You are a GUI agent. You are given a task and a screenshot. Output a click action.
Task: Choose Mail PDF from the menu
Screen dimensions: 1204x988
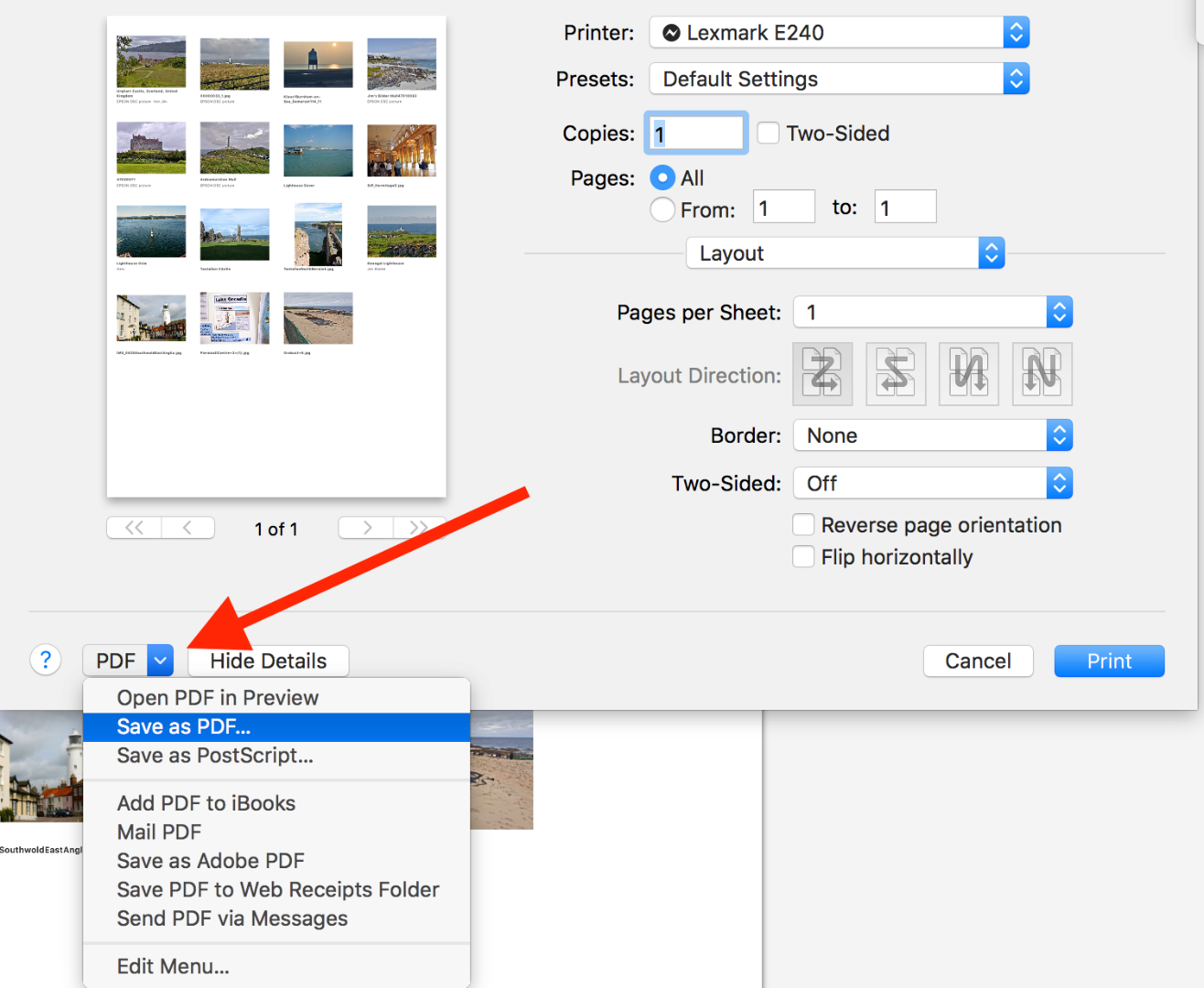click(276, 832)
